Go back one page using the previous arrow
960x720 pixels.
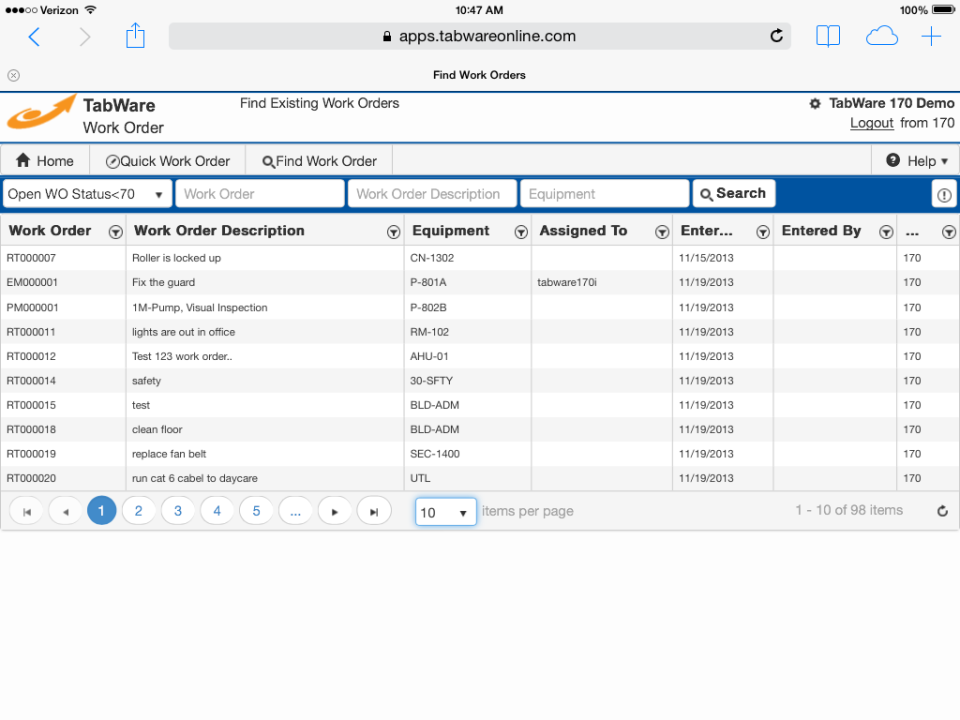(x=65, y=510)
